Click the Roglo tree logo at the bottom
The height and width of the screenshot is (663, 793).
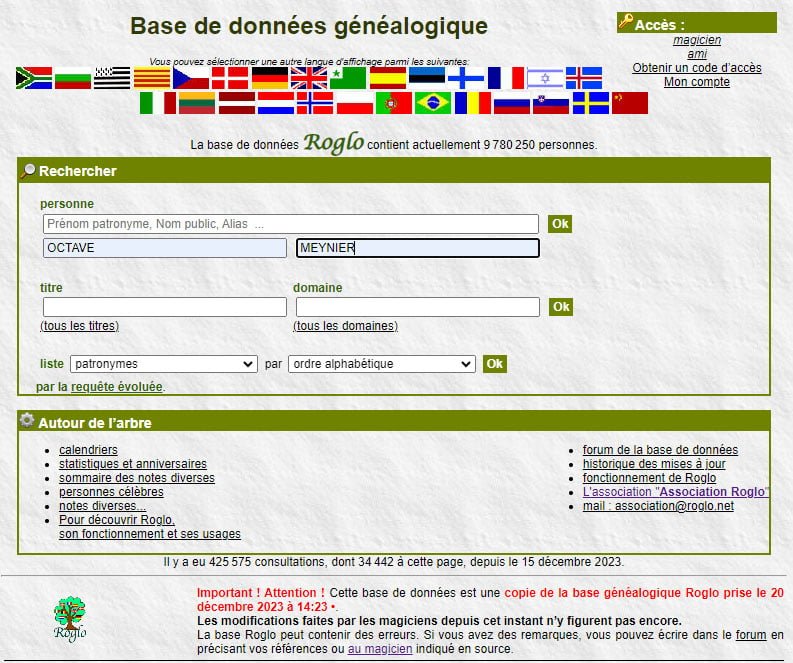coord(70,619)
